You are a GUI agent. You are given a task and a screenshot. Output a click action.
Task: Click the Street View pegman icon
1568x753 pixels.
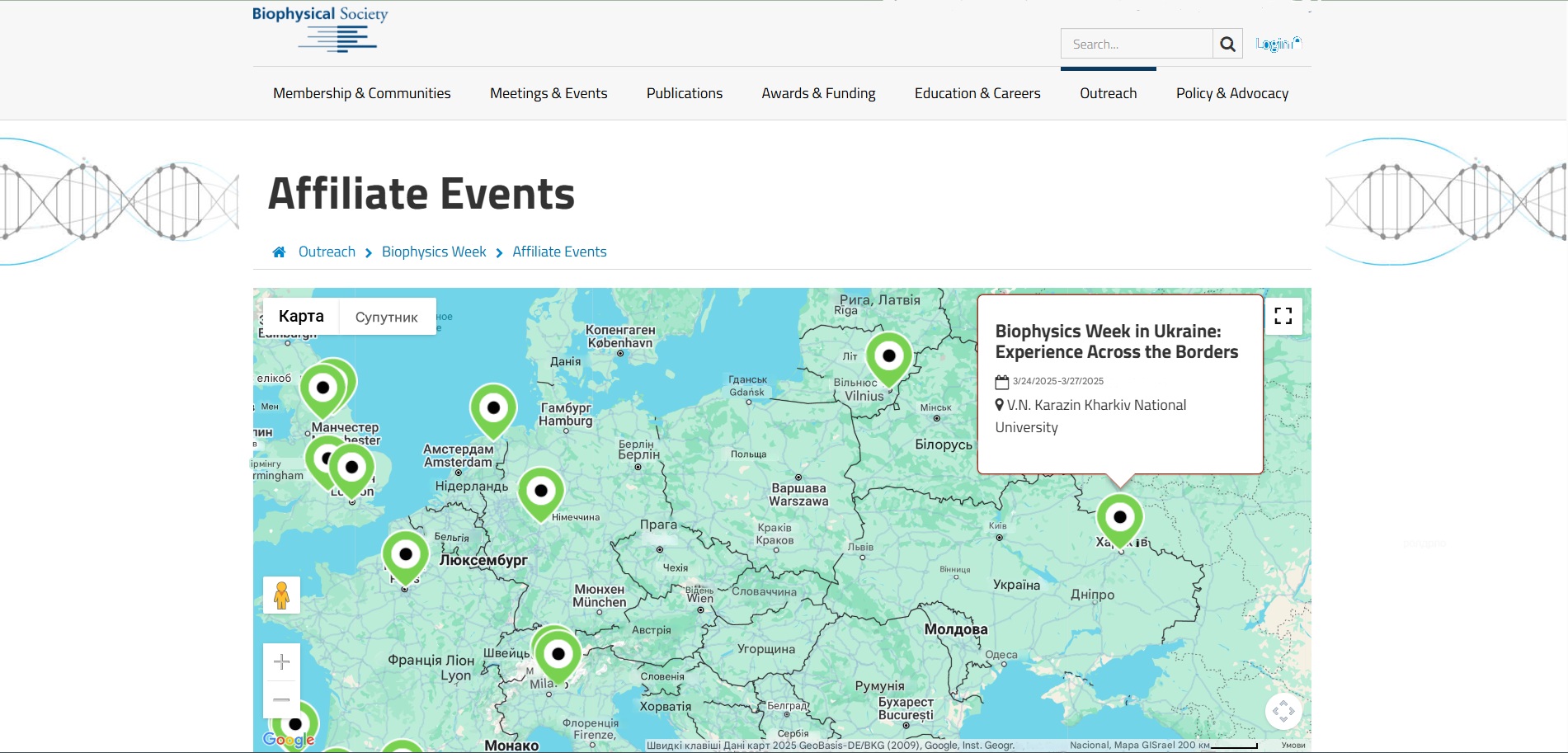pyautogui.click(x=281, y=595)
